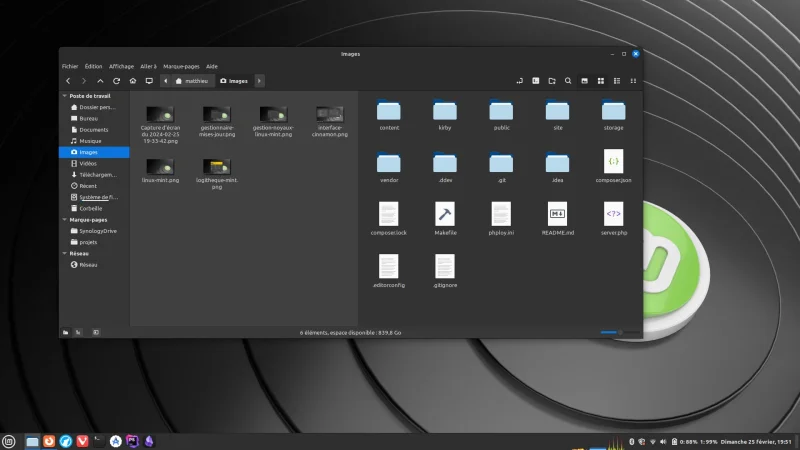Select composer.json file icon
800x450 pixels.
(613, 162)
